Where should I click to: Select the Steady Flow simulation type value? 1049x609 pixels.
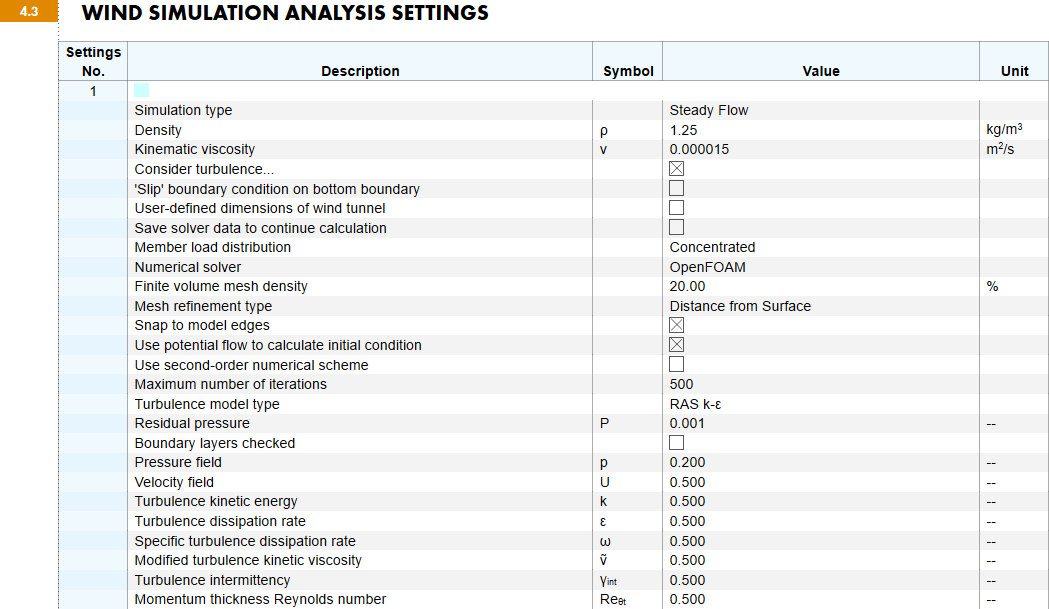click(x=709, y=110)
